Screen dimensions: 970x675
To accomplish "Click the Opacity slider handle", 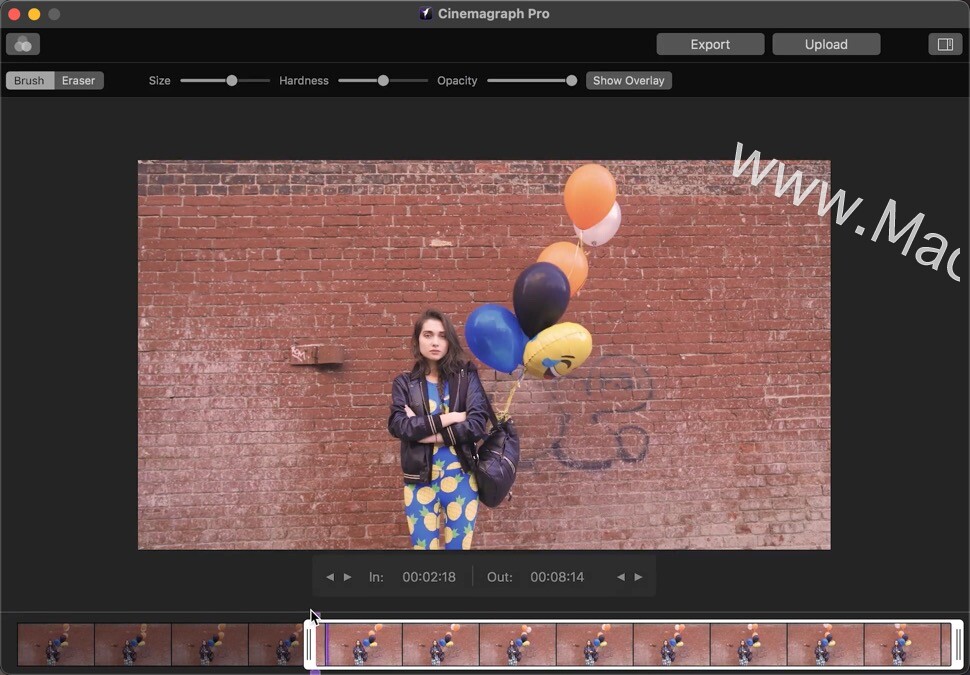I will click(x=570, y=80).
